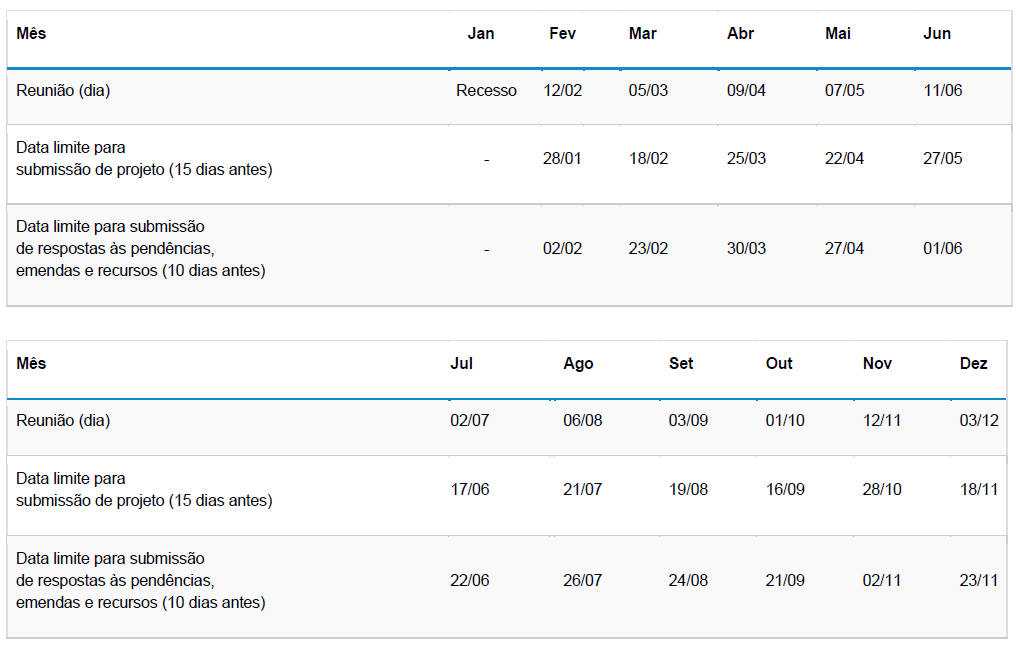The width and height of the screenshot is (1016, 648).
Task: Click the Jun column header
Action: 937,34
